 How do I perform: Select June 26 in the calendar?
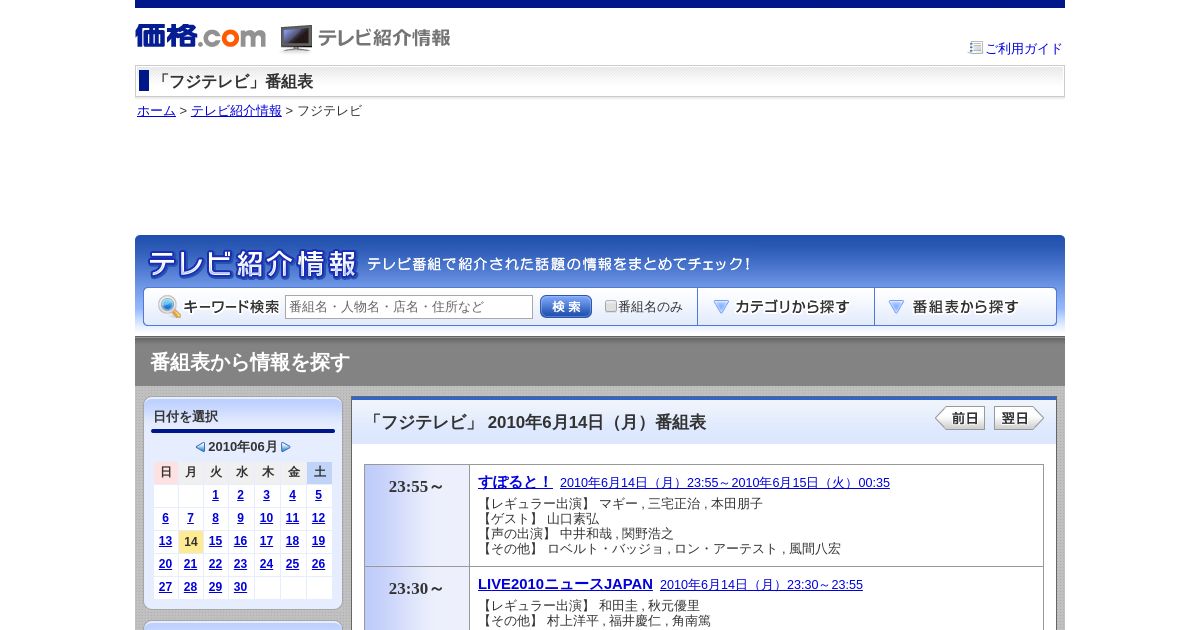[x=318, y=564]
